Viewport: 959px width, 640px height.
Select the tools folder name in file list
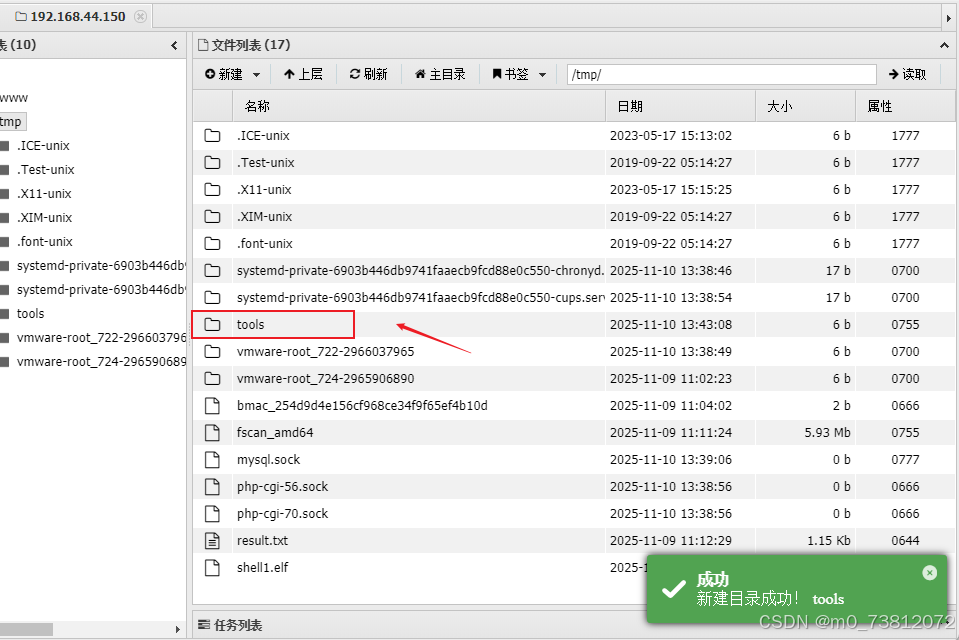pos(251,324)
